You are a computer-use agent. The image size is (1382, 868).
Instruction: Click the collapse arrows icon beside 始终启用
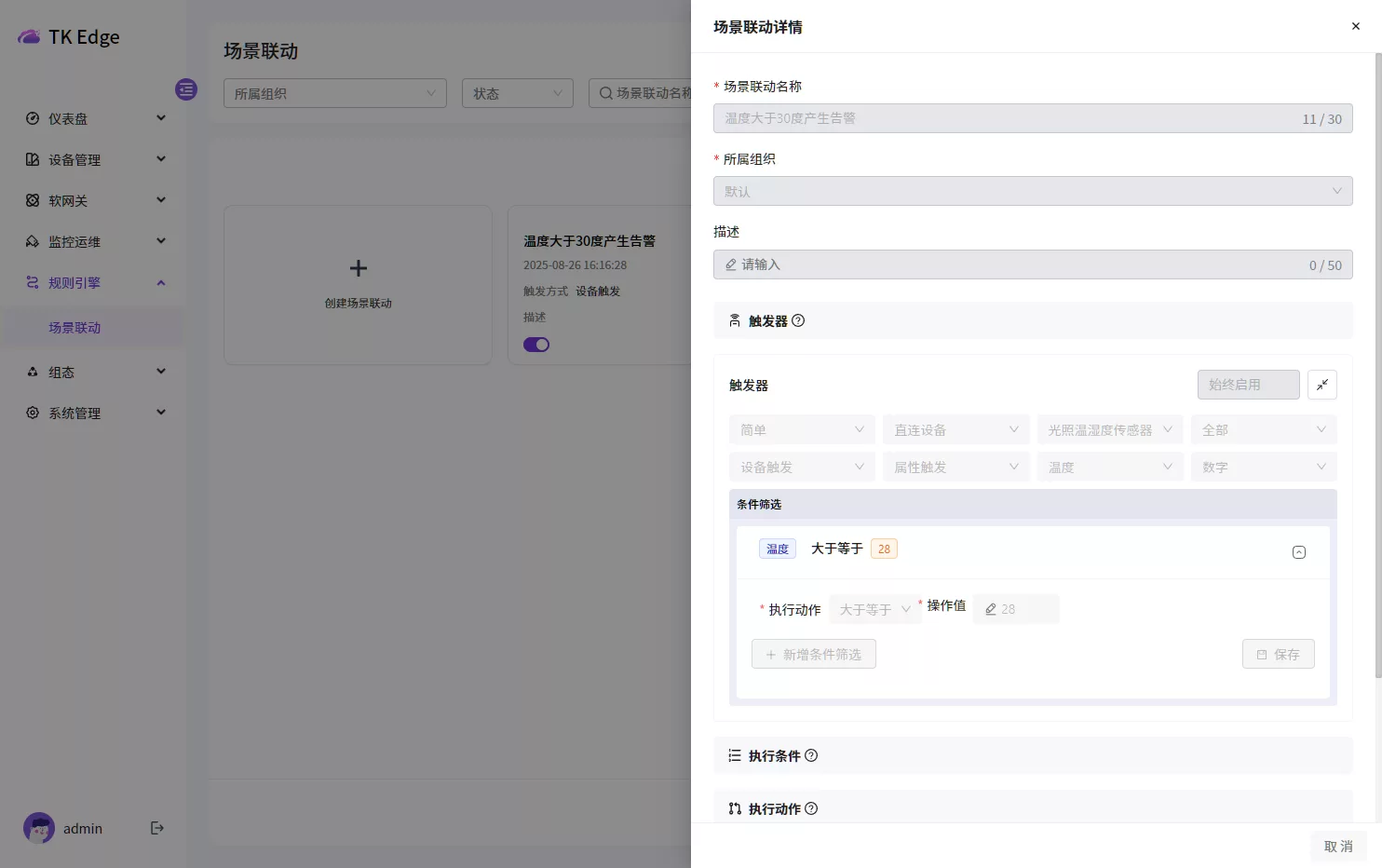click(1321, 384)
